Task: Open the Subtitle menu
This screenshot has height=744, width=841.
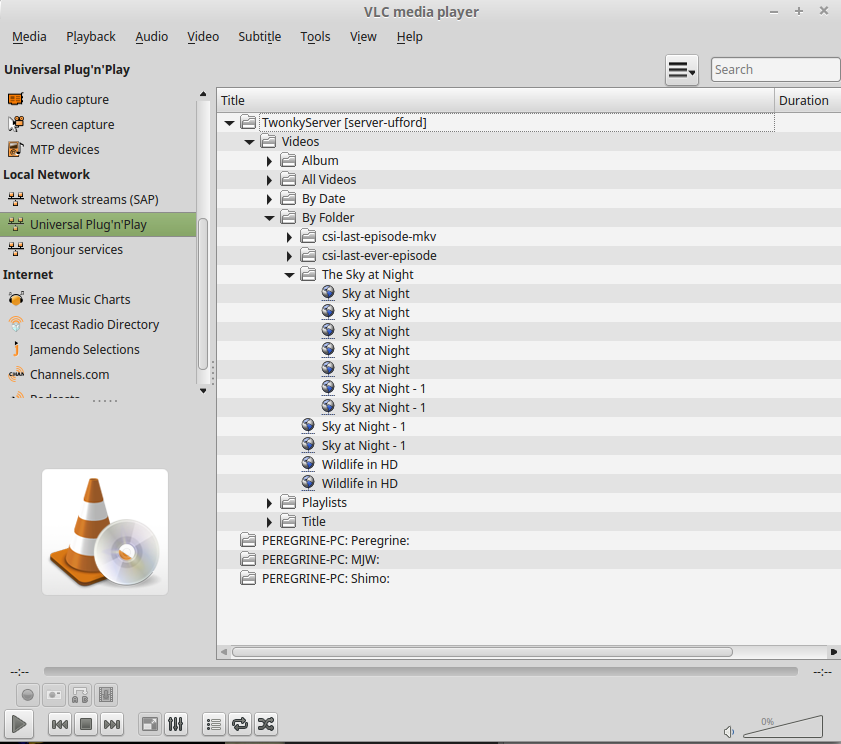Action: tap(260, 36)
